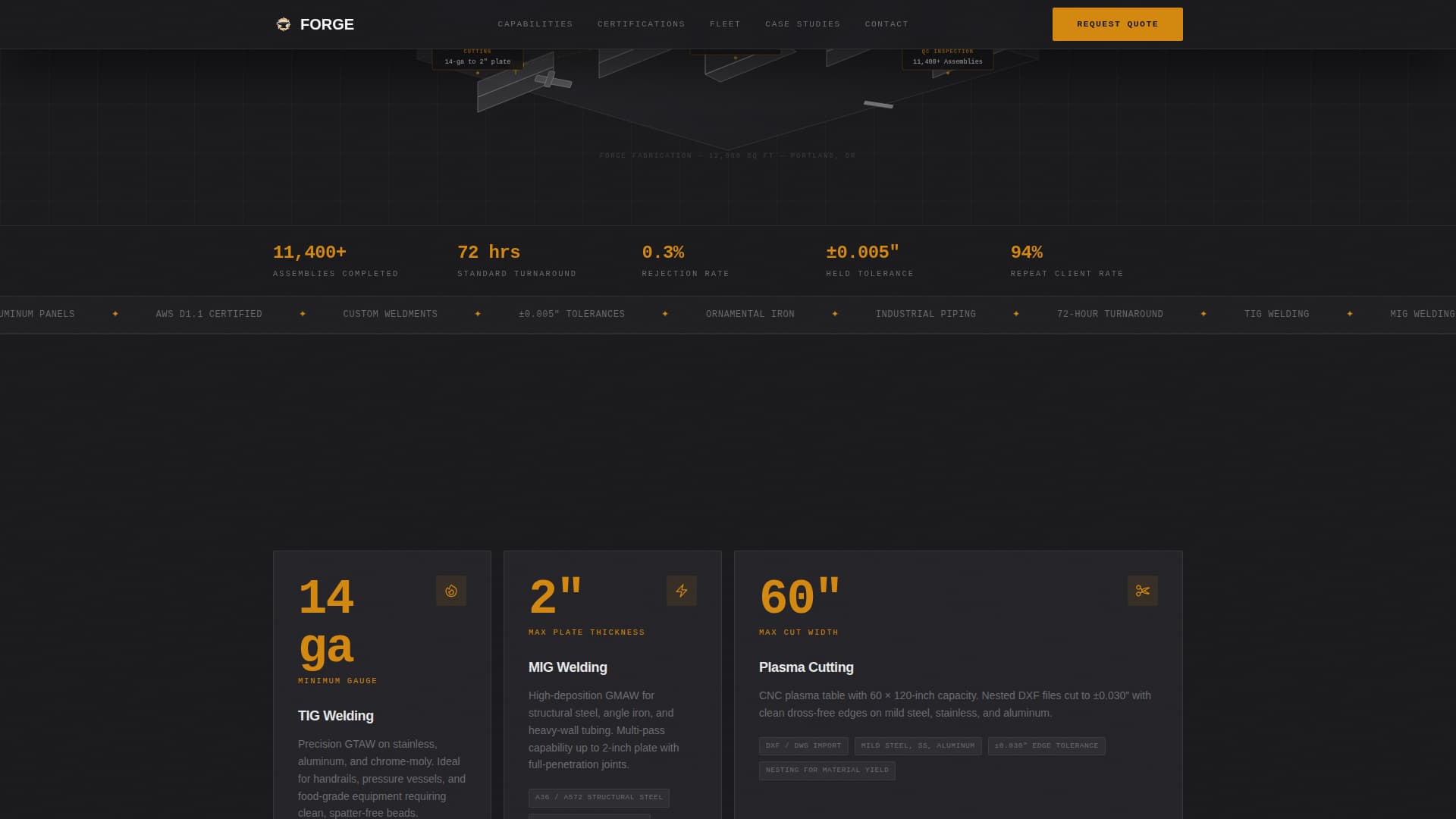Viewport: 1456px width, 819px height.
Task: Open the Certifications section from the navbar
Action: [640, 24]
